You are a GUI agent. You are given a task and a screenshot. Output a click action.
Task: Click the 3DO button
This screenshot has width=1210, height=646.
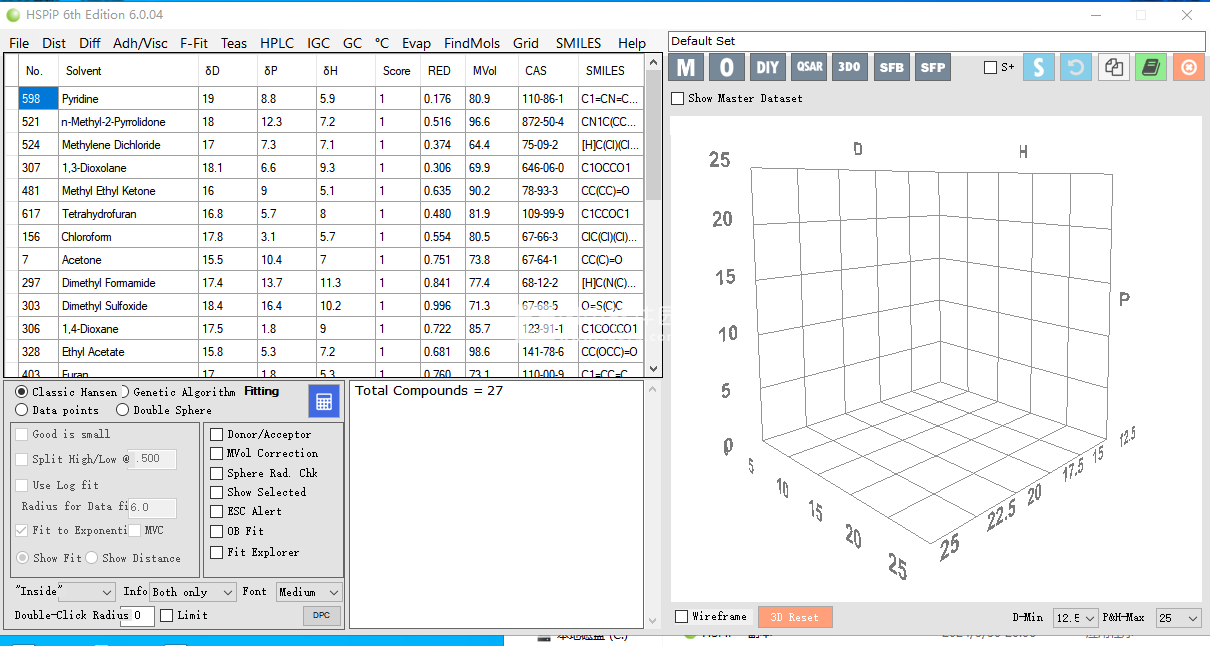tap(849, 67)
